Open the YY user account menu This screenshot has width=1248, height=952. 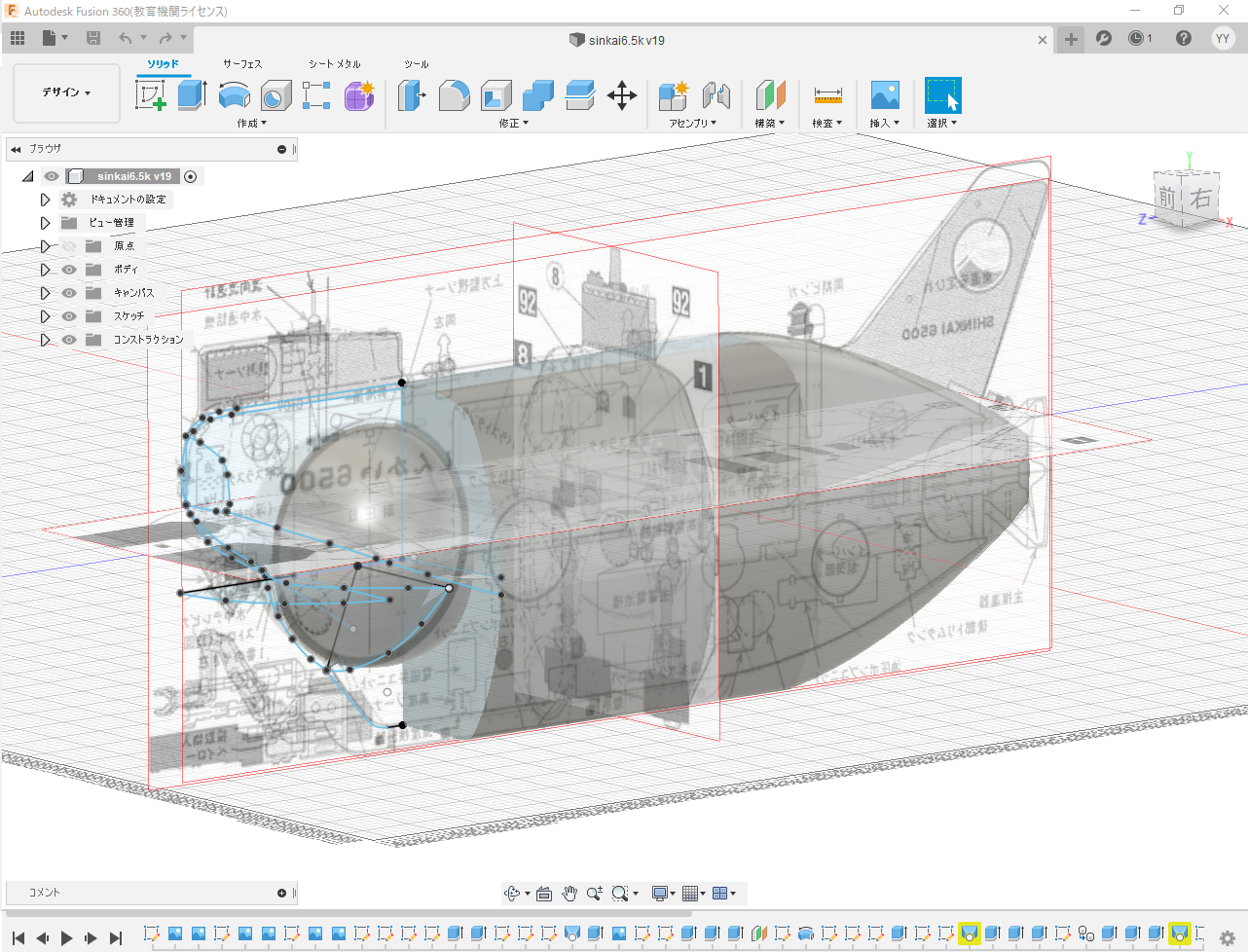(1223, 38)
